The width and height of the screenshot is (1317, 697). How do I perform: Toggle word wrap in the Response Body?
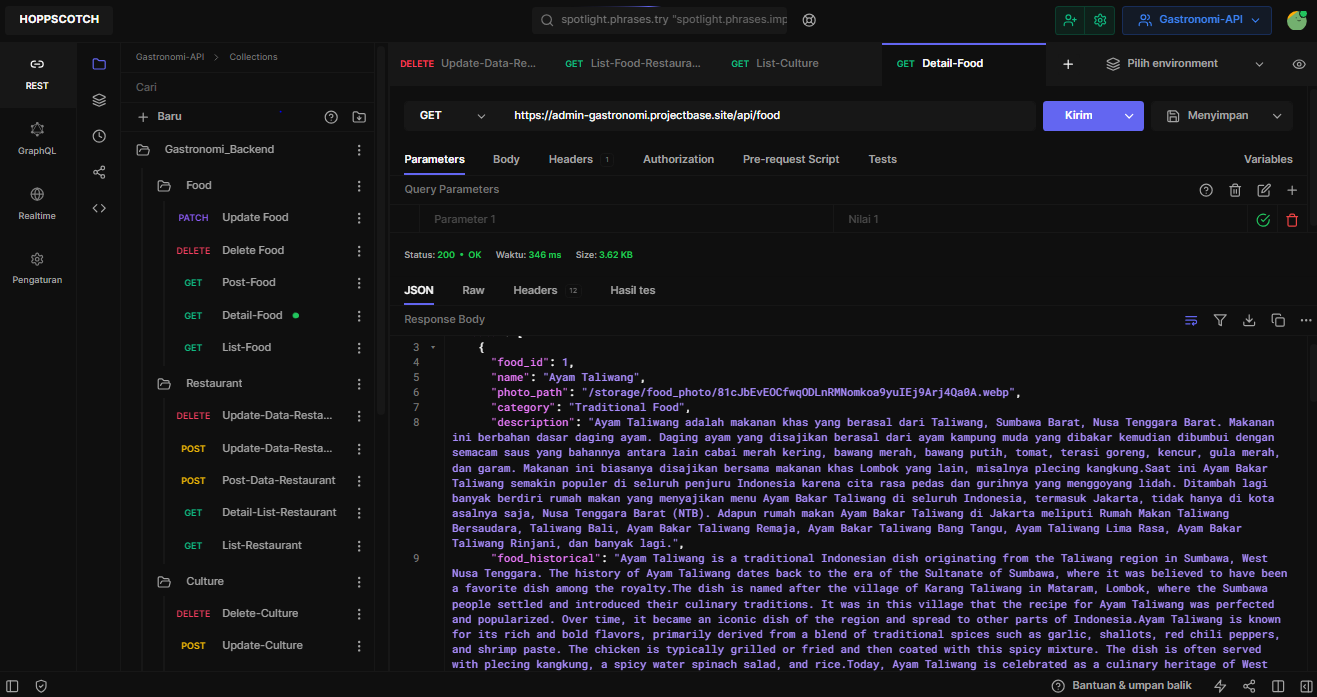tap(1191, 320)
